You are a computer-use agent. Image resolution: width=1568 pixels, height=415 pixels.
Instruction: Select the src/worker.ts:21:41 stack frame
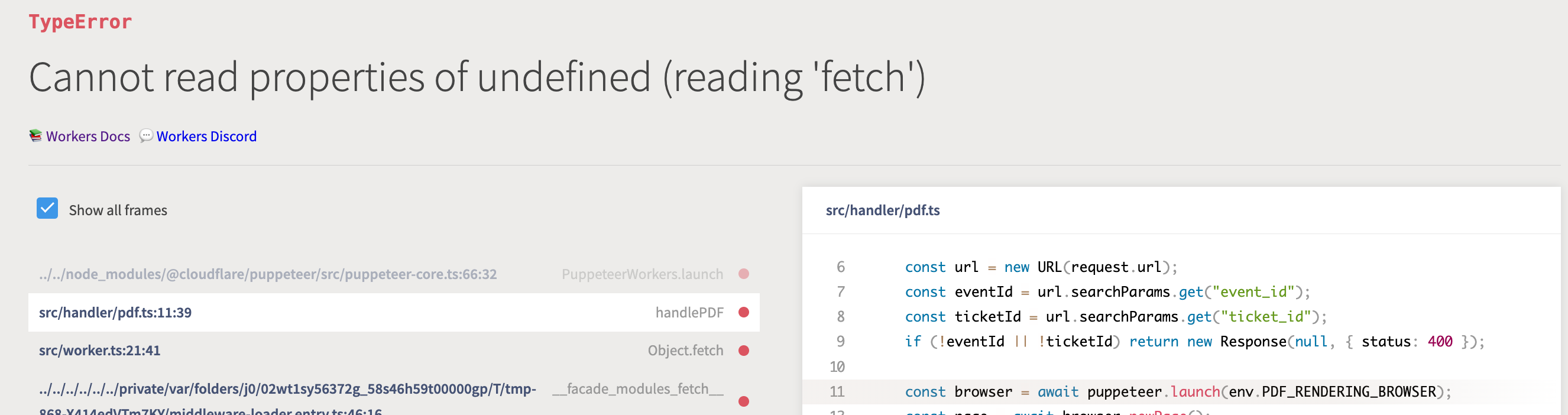tap(100, 351)
